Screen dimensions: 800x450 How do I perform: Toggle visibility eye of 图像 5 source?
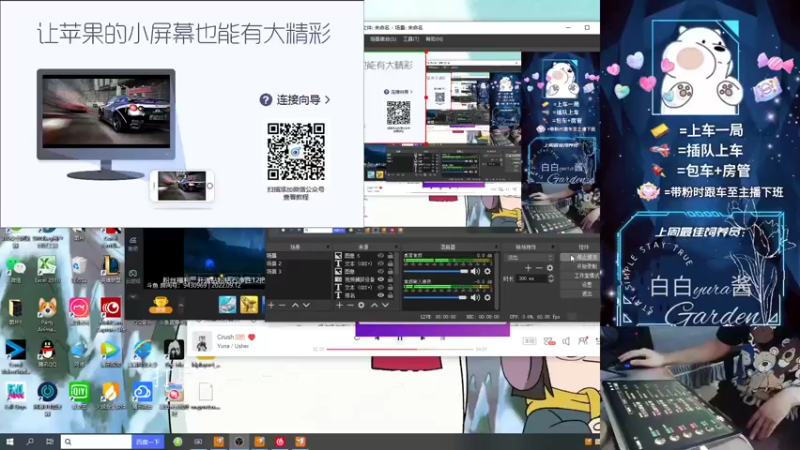click(x=381, y=256)
